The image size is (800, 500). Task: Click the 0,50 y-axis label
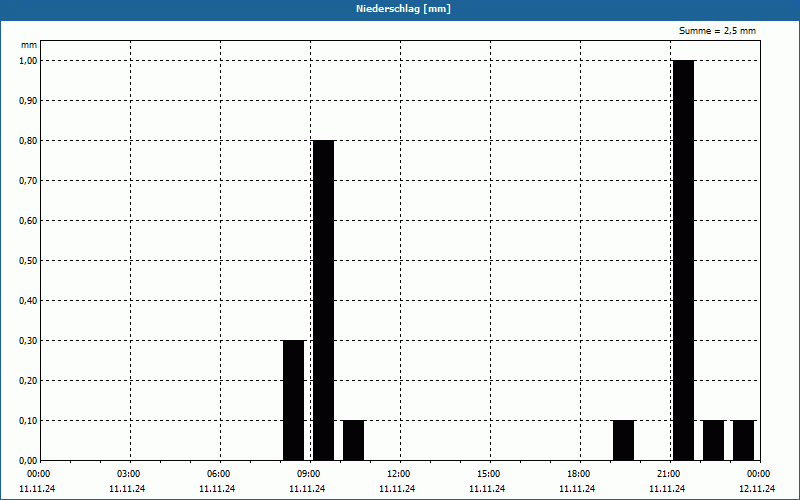pos(28,261)
